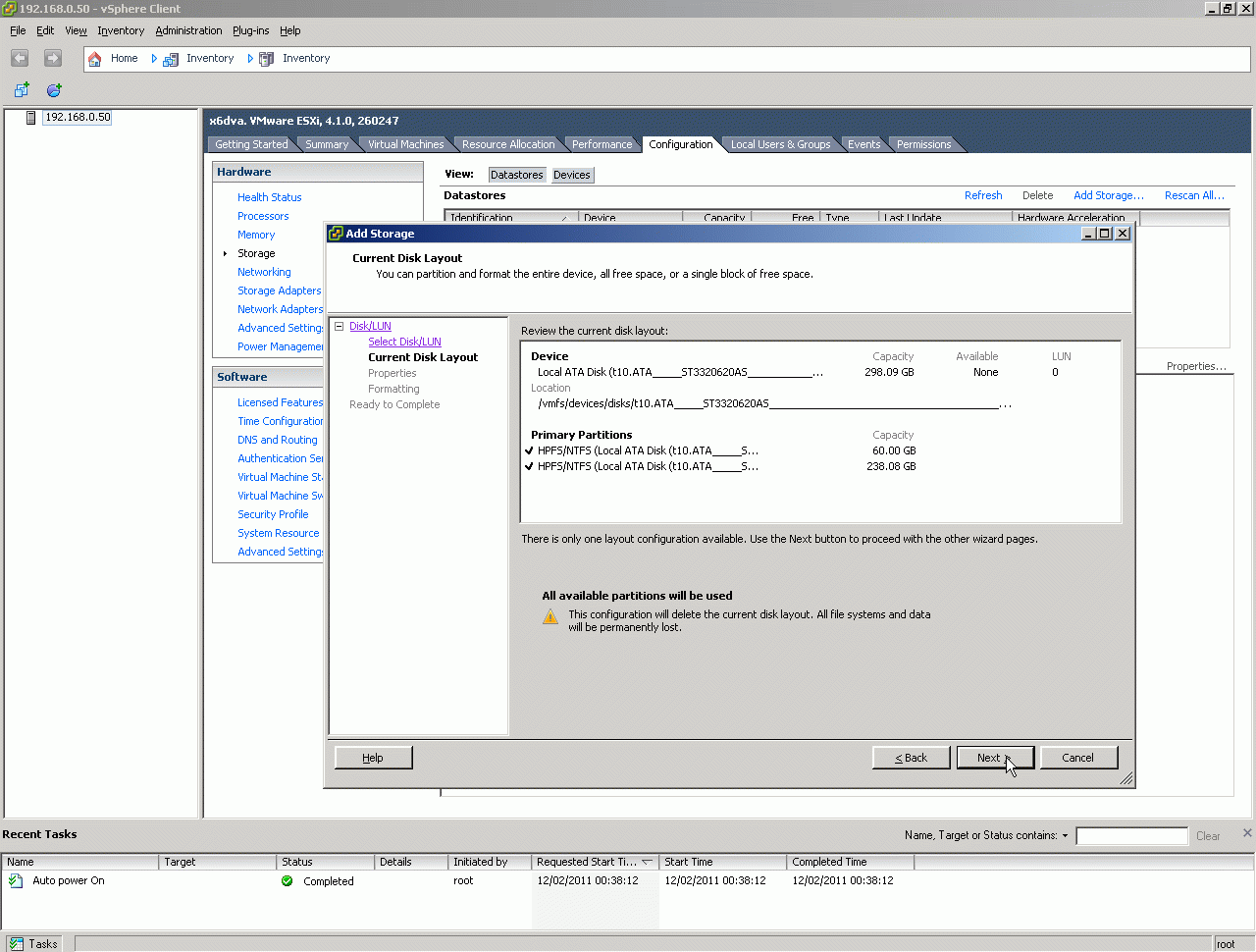
Task: Click Next in Add Storage wizard
Action: click(994, 758)
